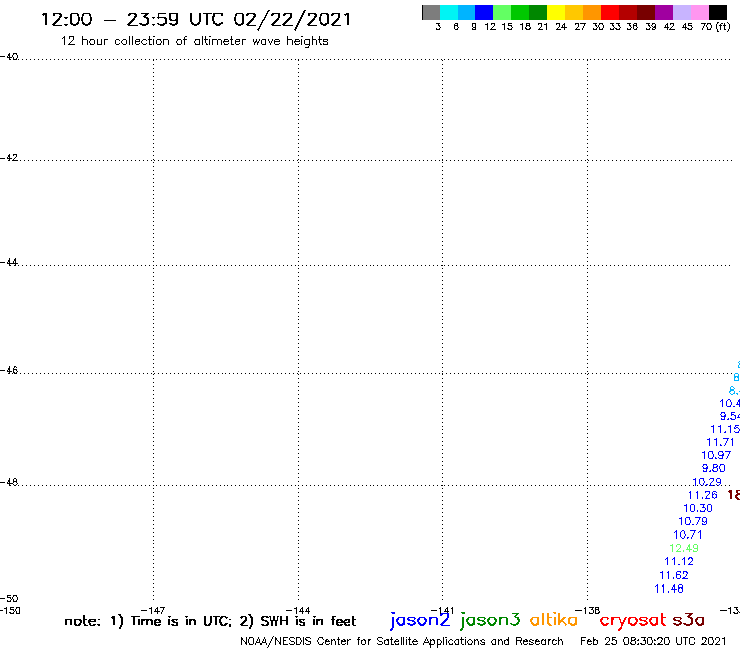Viewport: 740px width, 650px height.
Task: Click the yellow swatch in the color legend
Action: coord(556,12)
